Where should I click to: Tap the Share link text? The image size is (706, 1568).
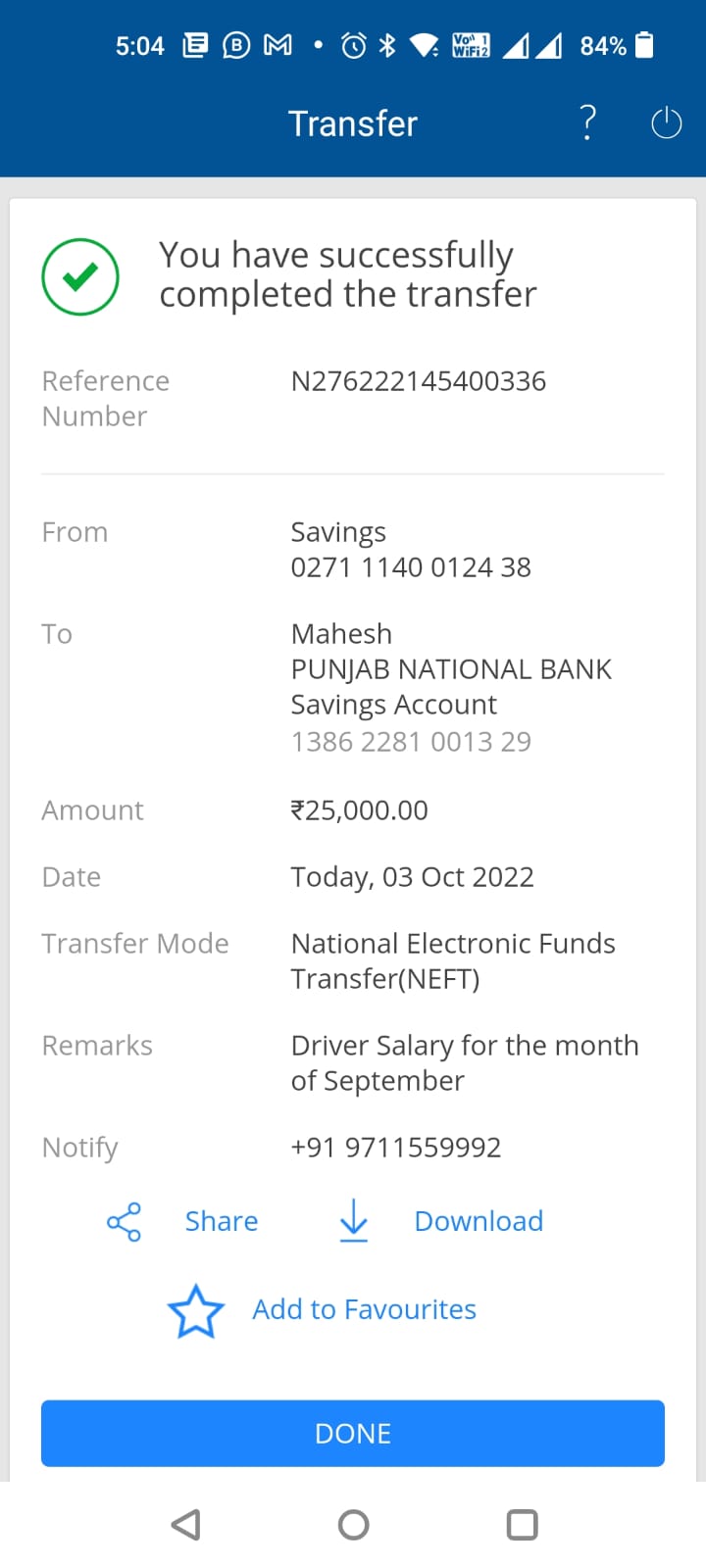pyautogui.click(x=222, y=1221)
